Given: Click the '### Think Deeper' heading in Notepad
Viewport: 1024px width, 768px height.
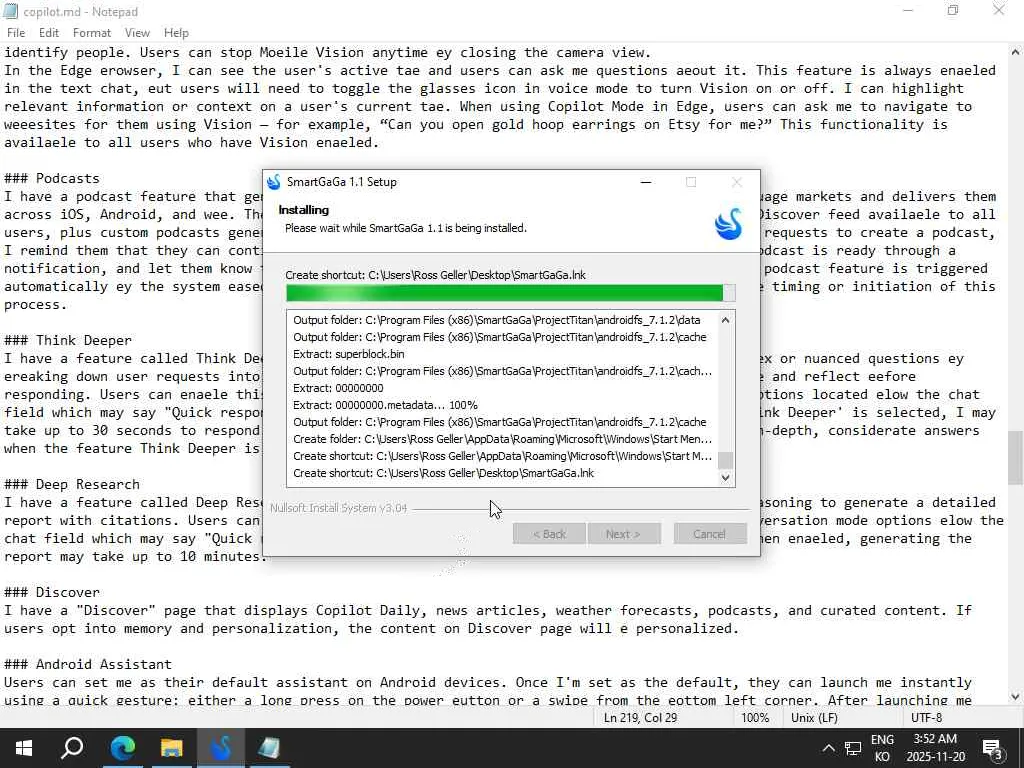Looking at the screenshot, I should [x=68, y=340].
